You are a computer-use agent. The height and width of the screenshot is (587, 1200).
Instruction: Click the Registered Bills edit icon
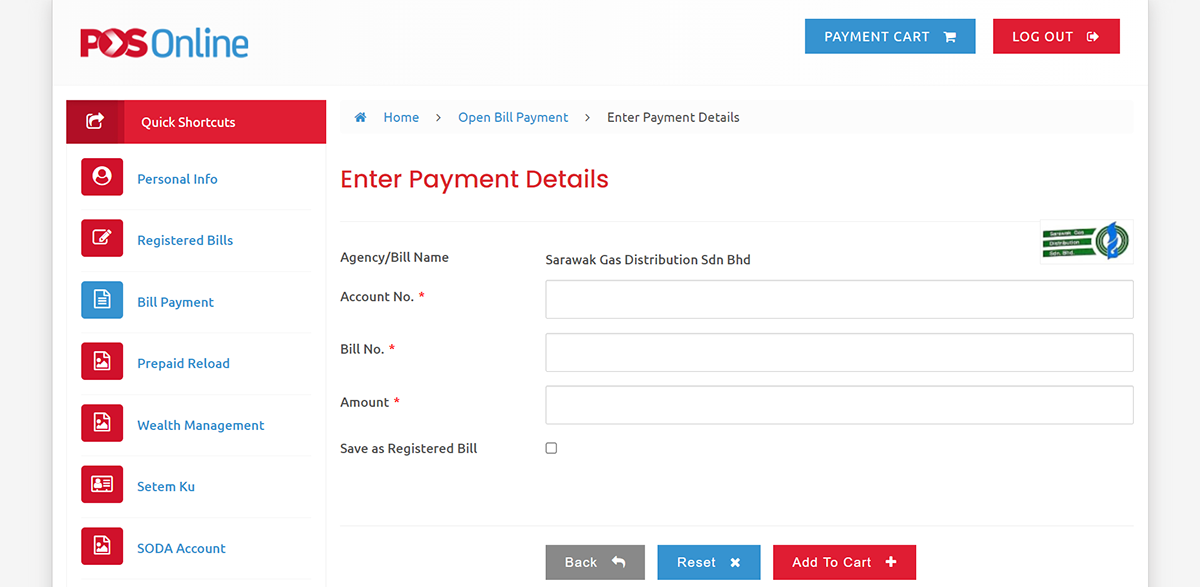coord(102,238)
